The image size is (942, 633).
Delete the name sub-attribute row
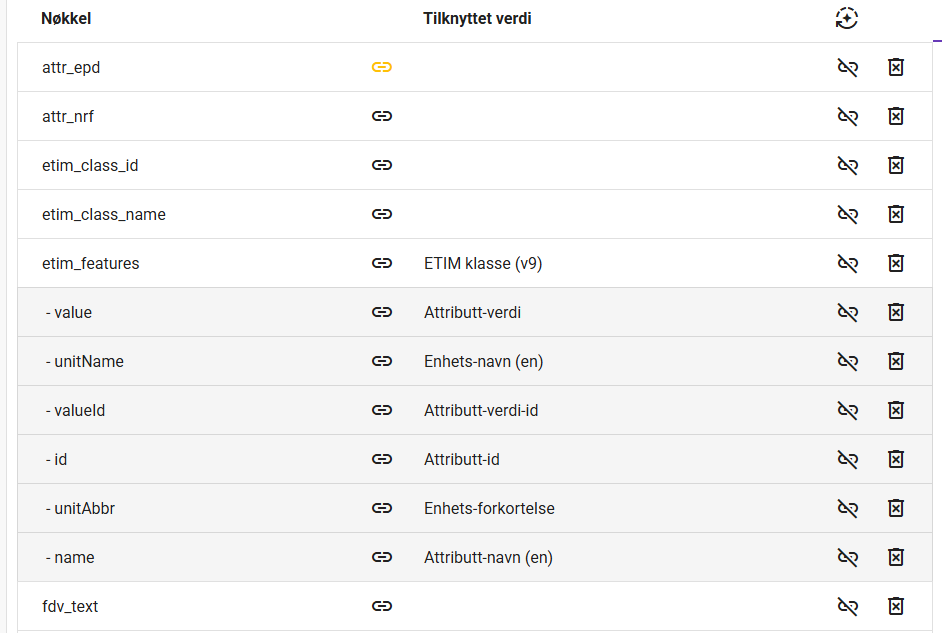pyautogui.click(x=896, y=557)
